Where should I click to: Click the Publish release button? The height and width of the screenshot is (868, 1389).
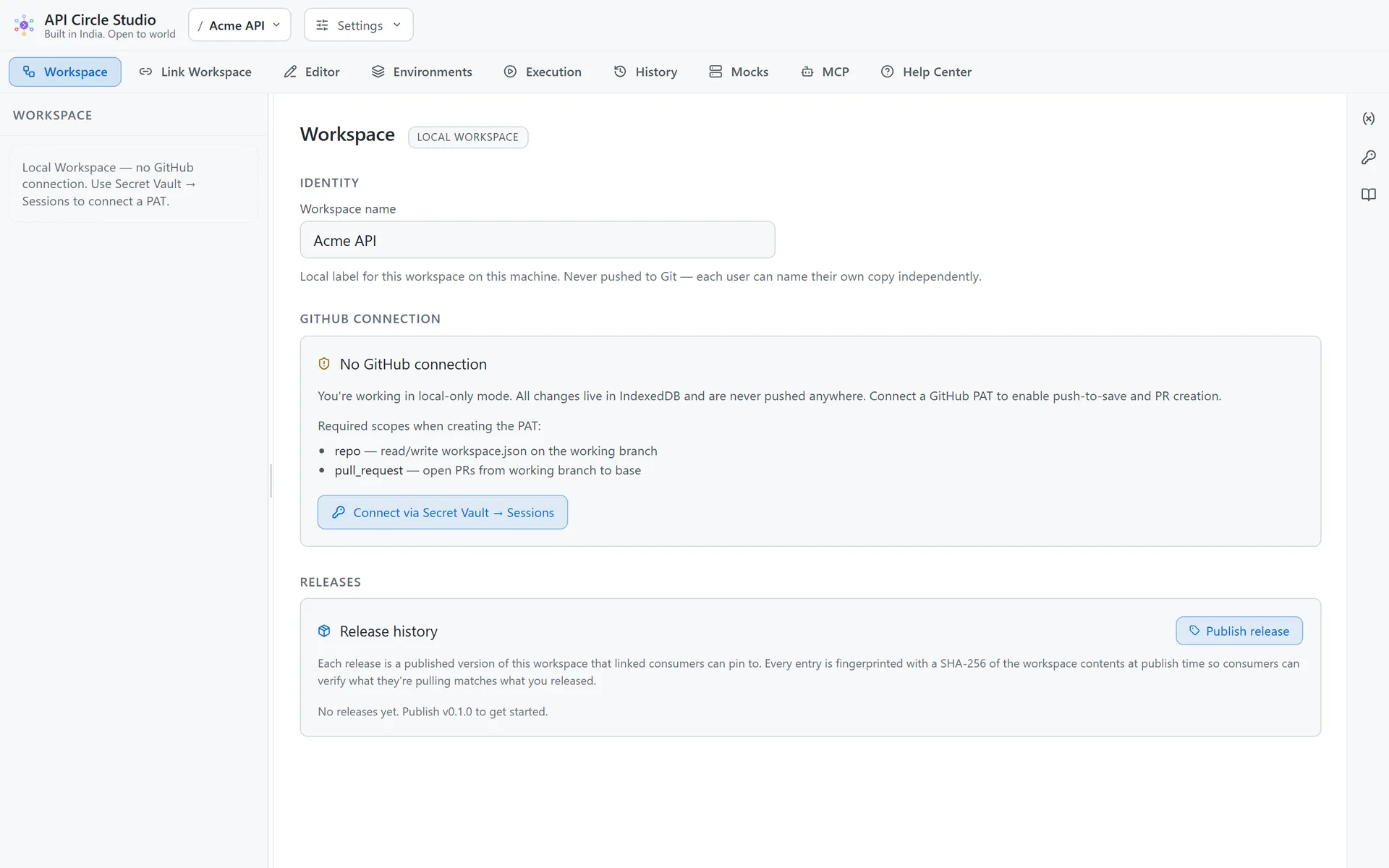click(x=1239, y=631)
